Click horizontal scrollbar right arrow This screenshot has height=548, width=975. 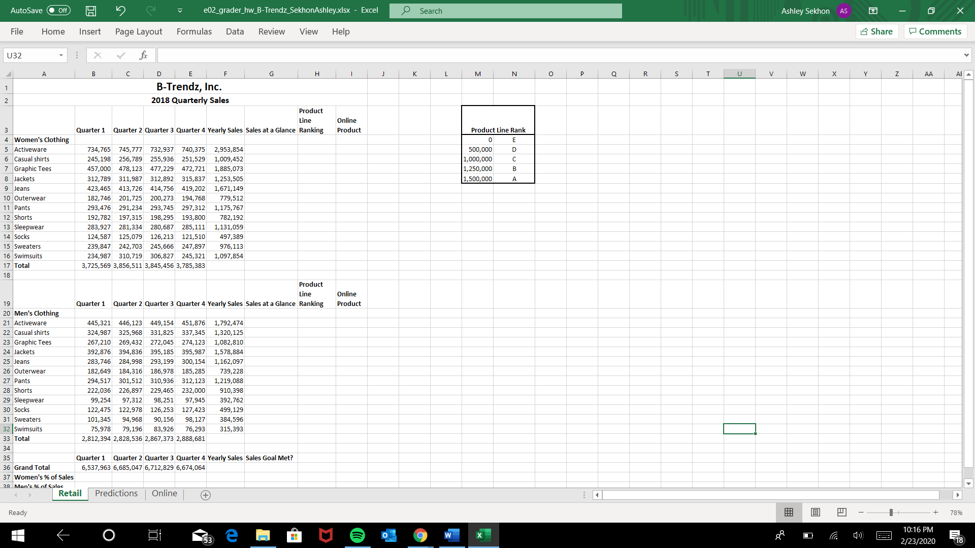coord(958,495)
